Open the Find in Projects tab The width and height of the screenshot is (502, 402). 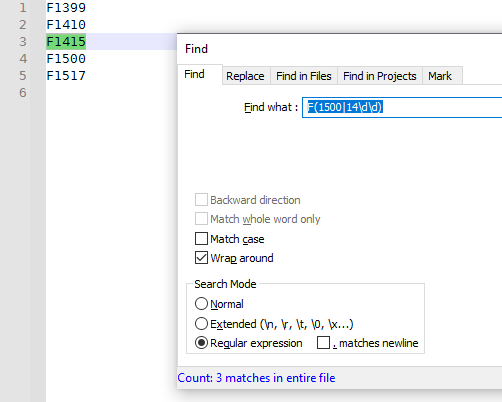point(380,76)
